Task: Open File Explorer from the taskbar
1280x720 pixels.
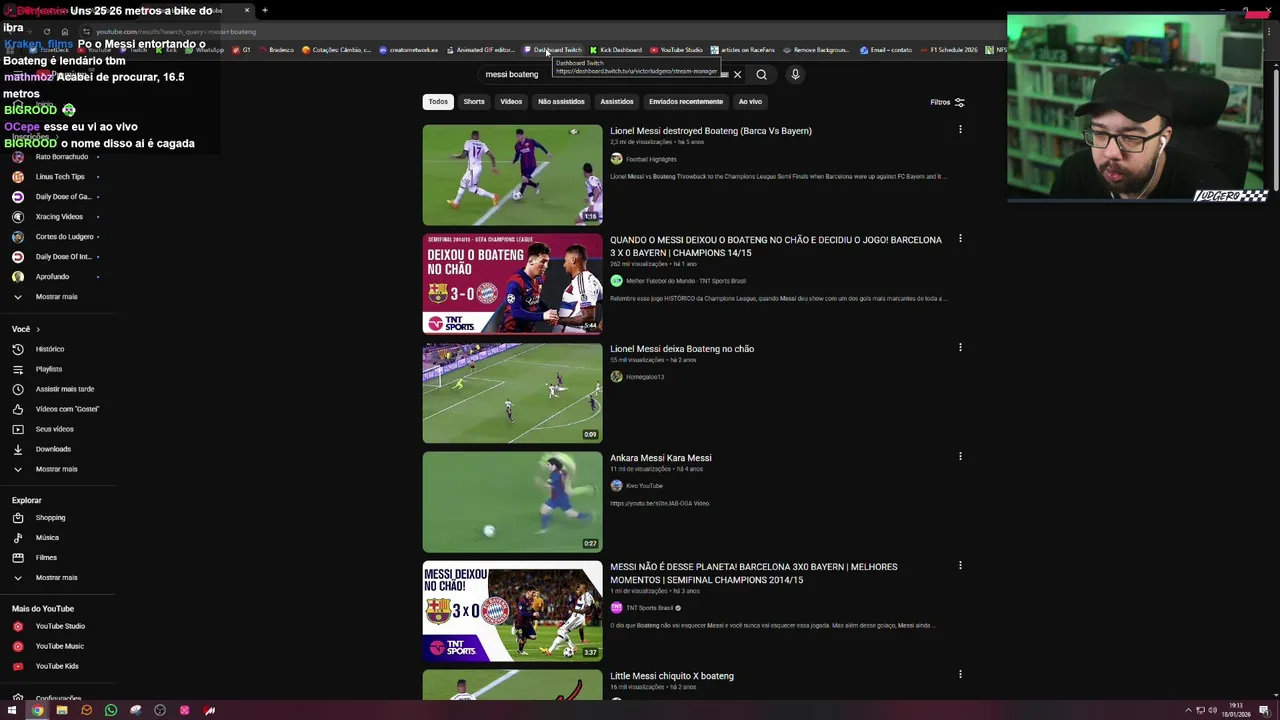Action: click(62, 710)
